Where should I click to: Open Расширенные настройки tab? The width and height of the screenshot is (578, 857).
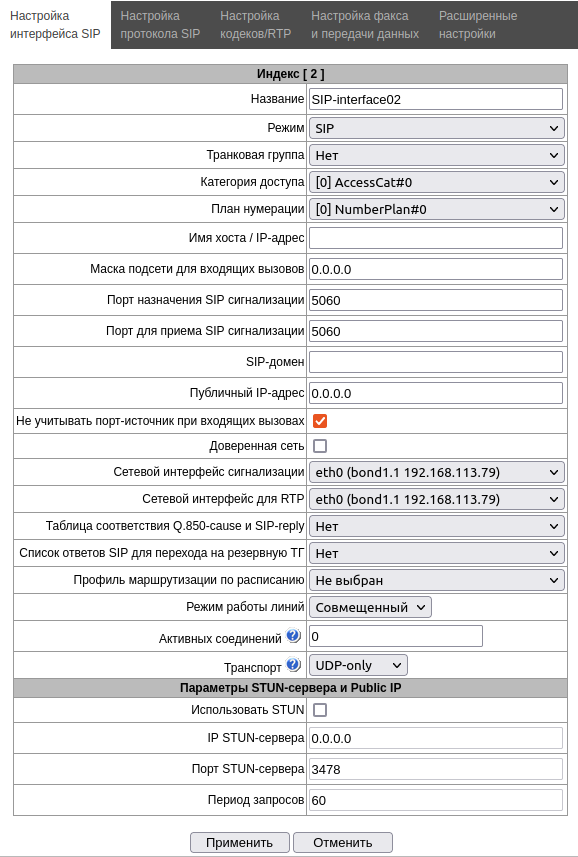pos(477,25)
